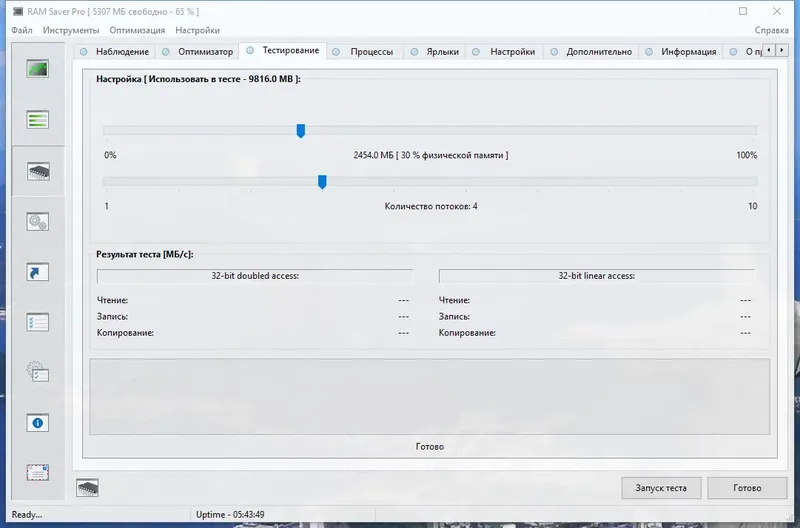Image resolution: width=800 pixels, height=528 pixels.
Task: Maximize the RAM Saver Pro window
Action: click(x=743, y=11)
